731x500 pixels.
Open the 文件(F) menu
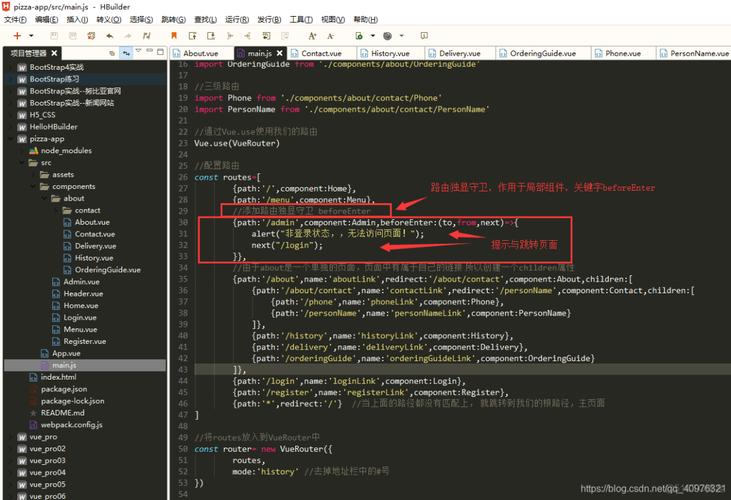pyautogui.click(x=15, y=20)
